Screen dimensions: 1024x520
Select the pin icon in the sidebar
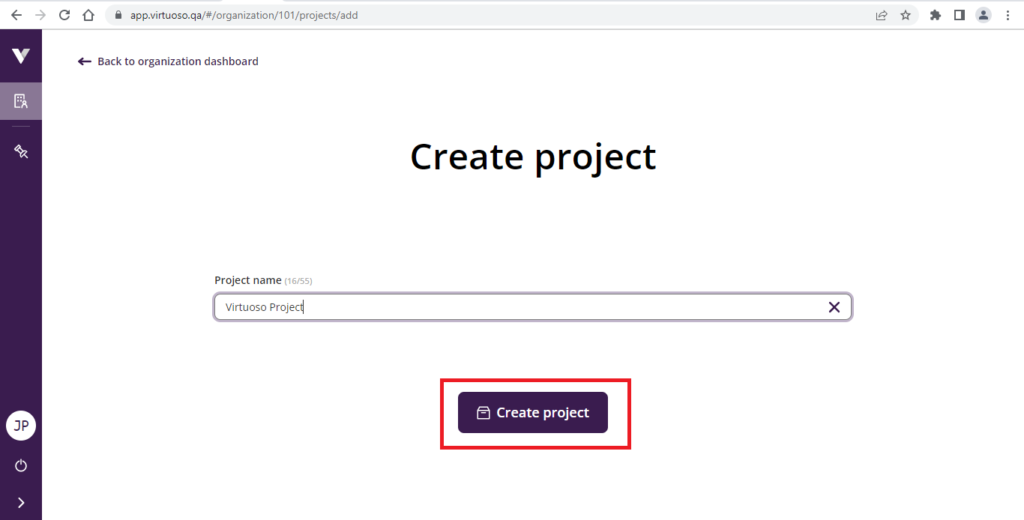pos(20,151)
